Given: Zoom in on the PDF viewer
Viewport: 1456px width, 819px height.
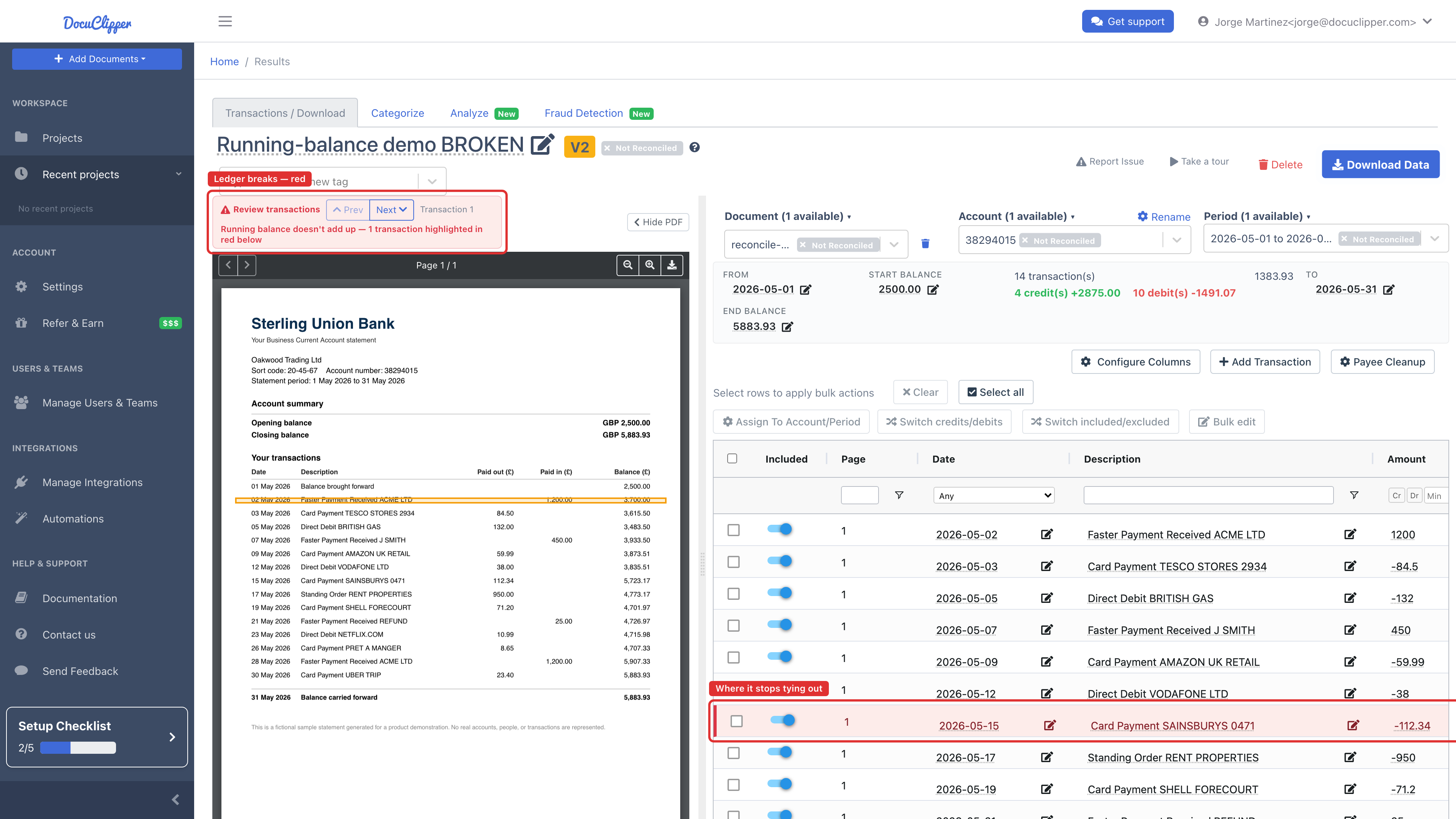Looking at the screenshot, I should pyautogui.click(x=650, y=265).
